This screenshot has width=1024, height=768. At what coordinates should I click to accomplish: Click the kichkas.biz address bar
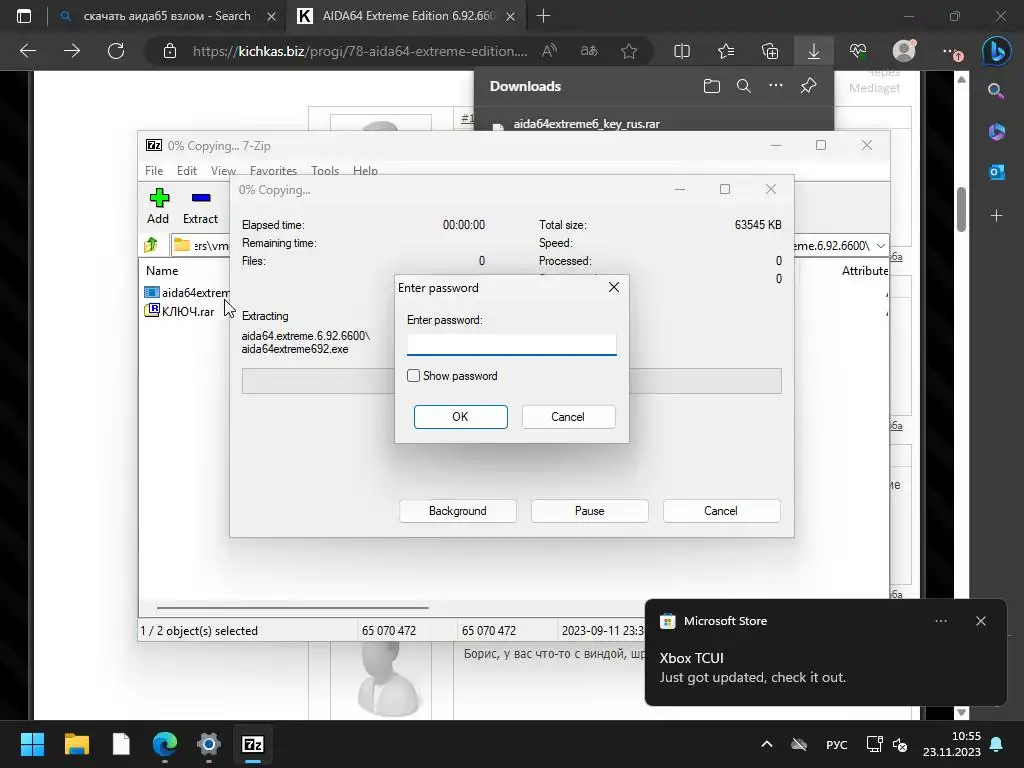pyautogui.click(x=360, y=51)
